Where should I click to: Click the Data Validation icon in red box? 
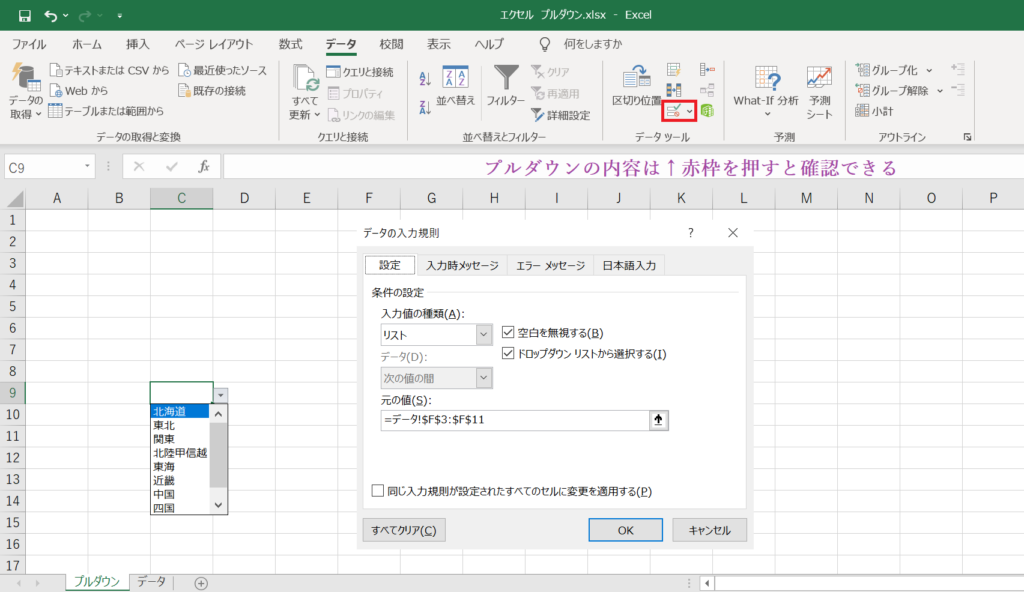tap(674, 110)
